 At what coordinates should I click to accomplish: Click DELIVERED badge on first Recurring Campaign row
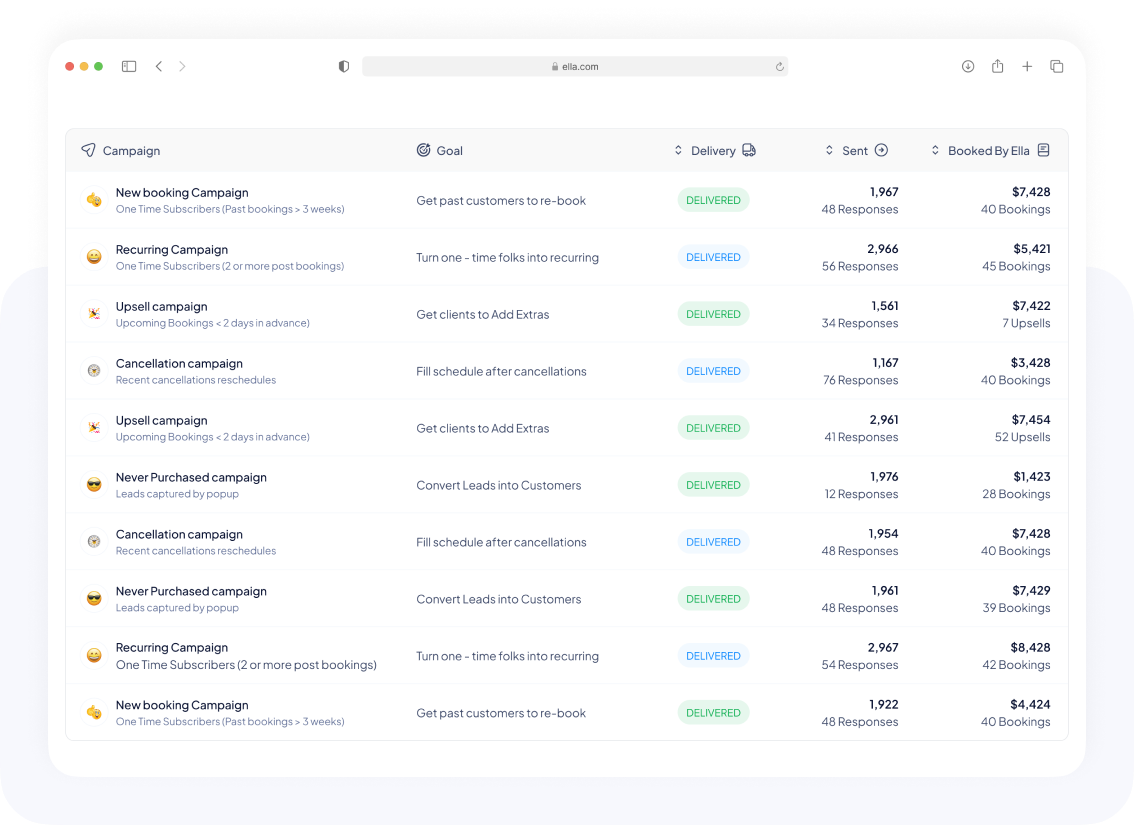coord(713,257)
